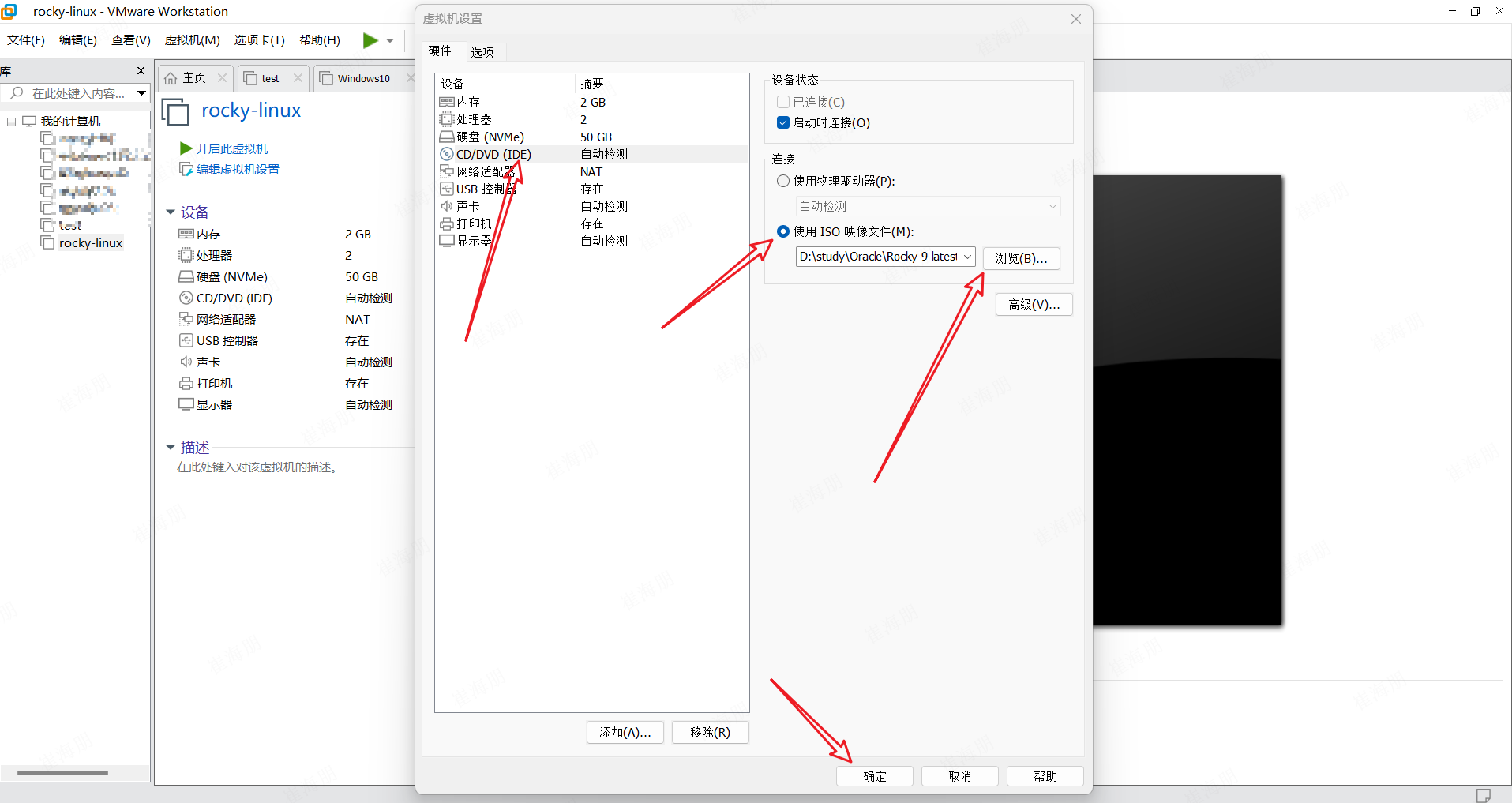Collapse the 描述 section in main window
Image resolution: width=1512 pixels, height=803 pixels.
tap(170, 448)
